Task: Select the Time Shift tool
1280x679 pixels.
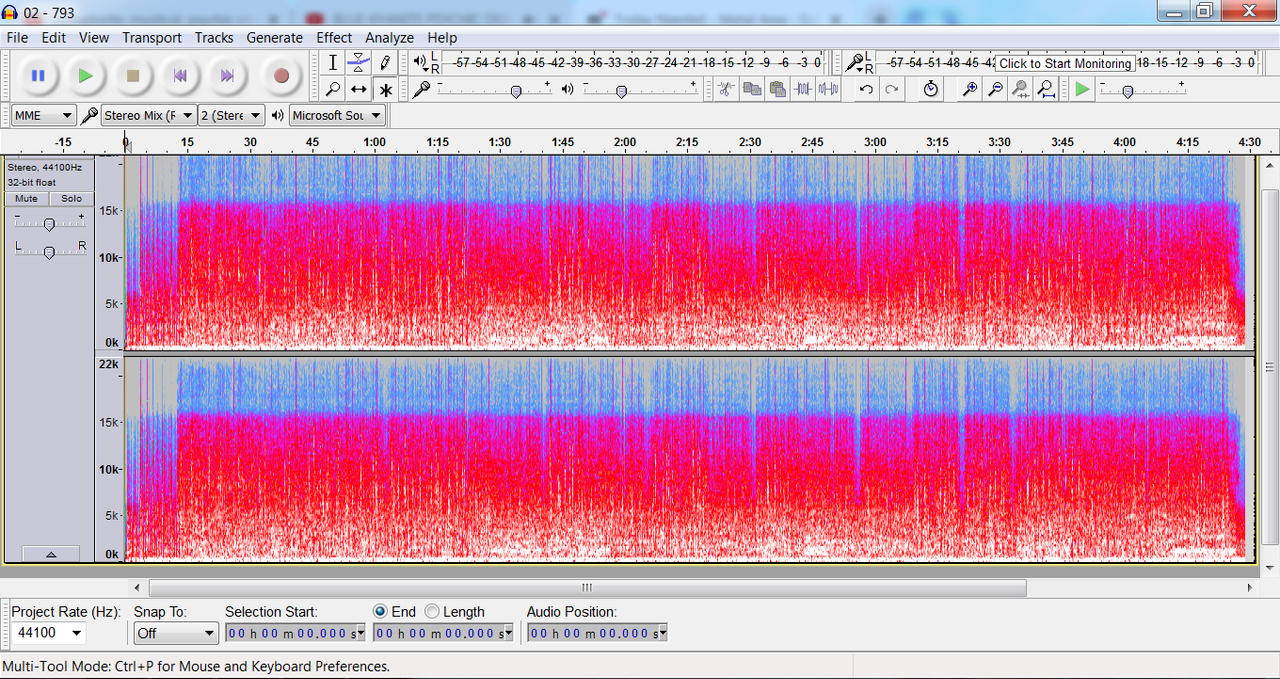Action: click(359, 89)
